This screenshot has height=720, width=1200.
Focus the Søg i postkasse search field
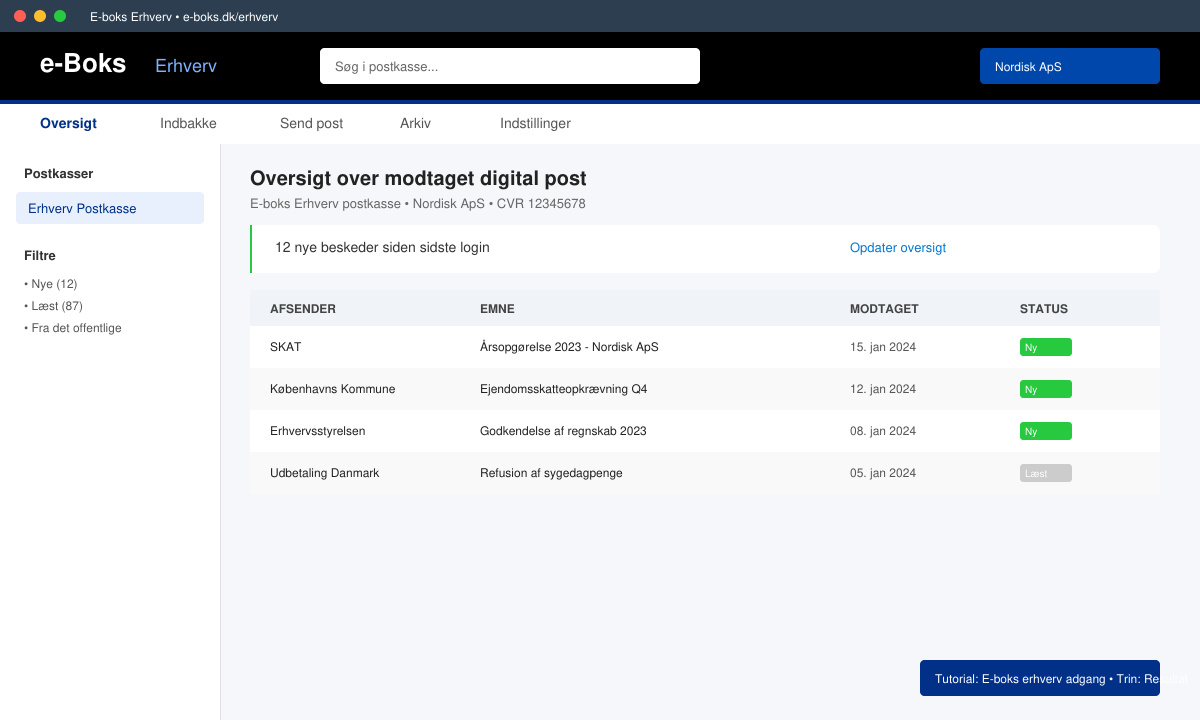click(x=510, y=66)
